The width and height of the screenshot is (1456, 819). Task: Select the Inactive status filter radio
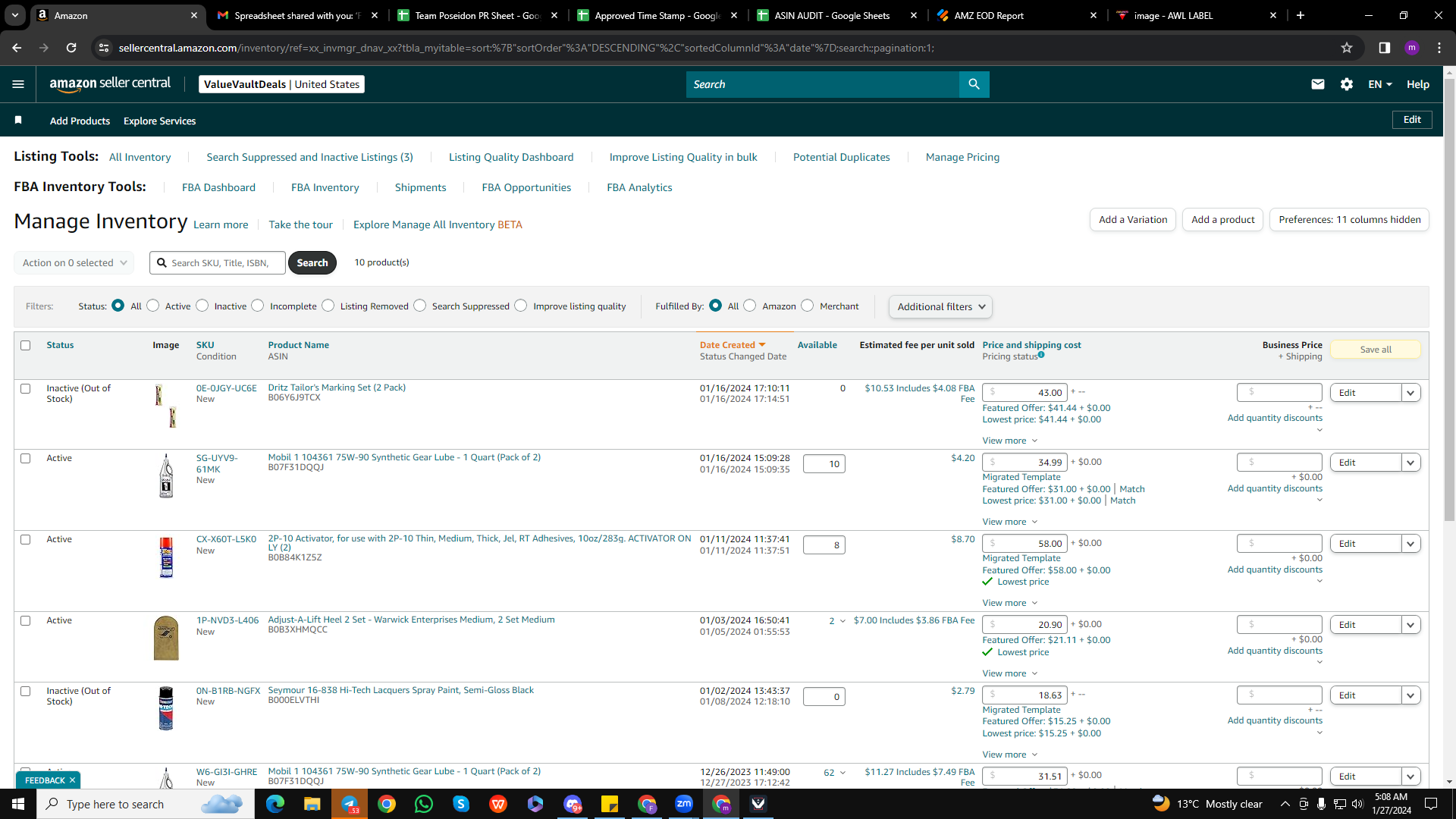(202, 306)
